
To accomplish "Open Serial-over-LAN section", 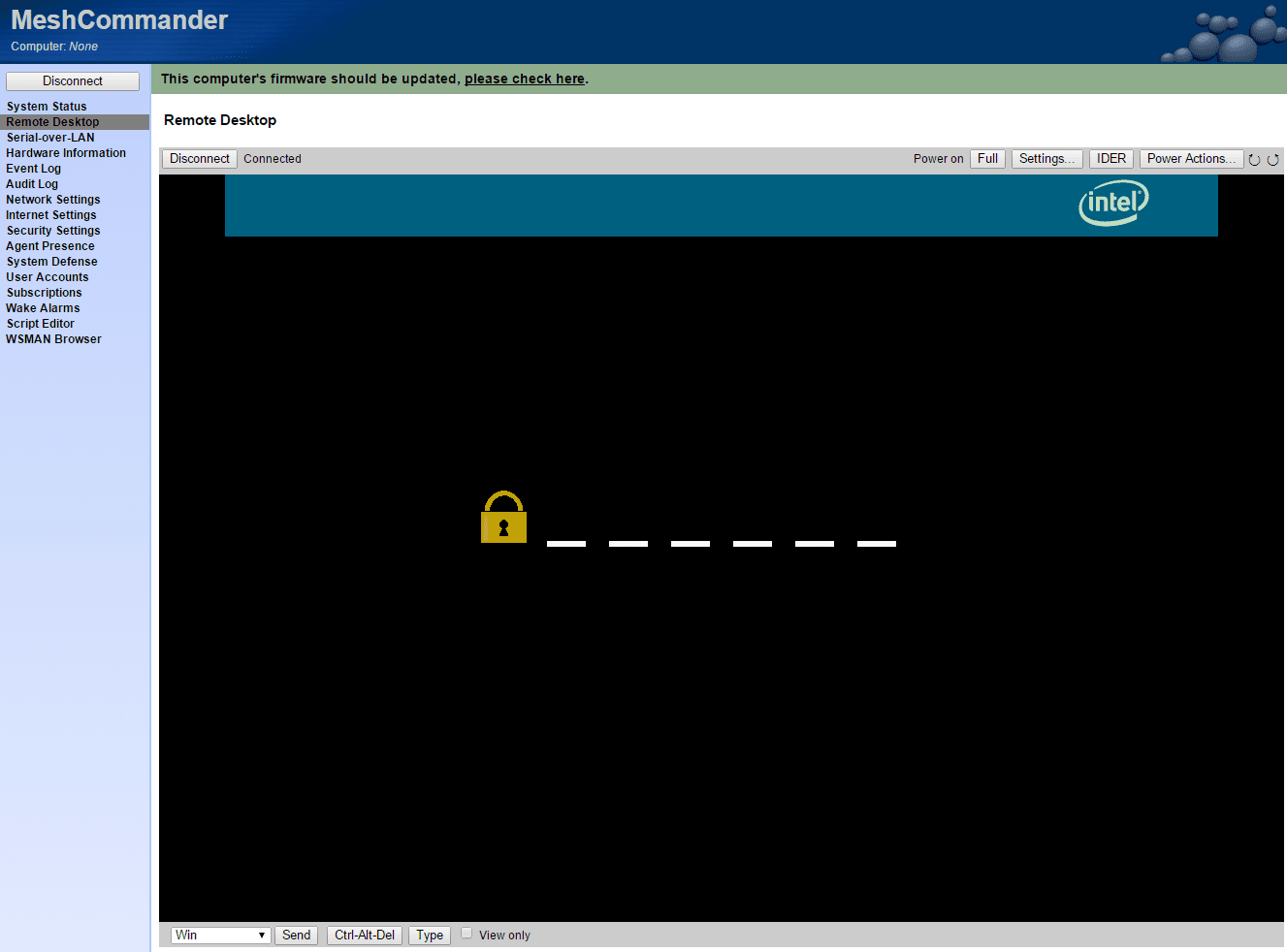I will pos(50,138).
